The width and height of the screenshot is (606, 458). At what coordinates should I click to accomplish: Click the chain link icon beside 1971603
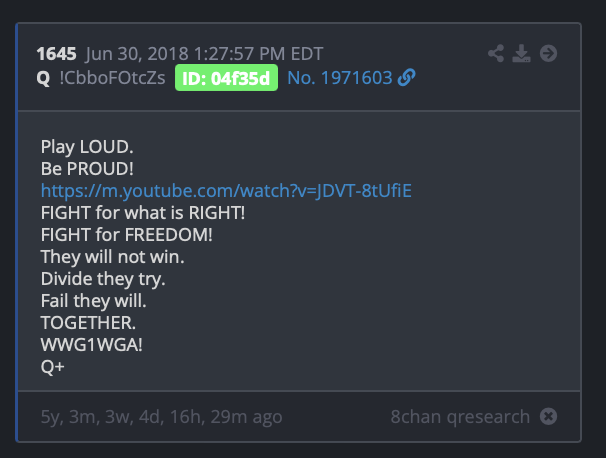[407, 78]
